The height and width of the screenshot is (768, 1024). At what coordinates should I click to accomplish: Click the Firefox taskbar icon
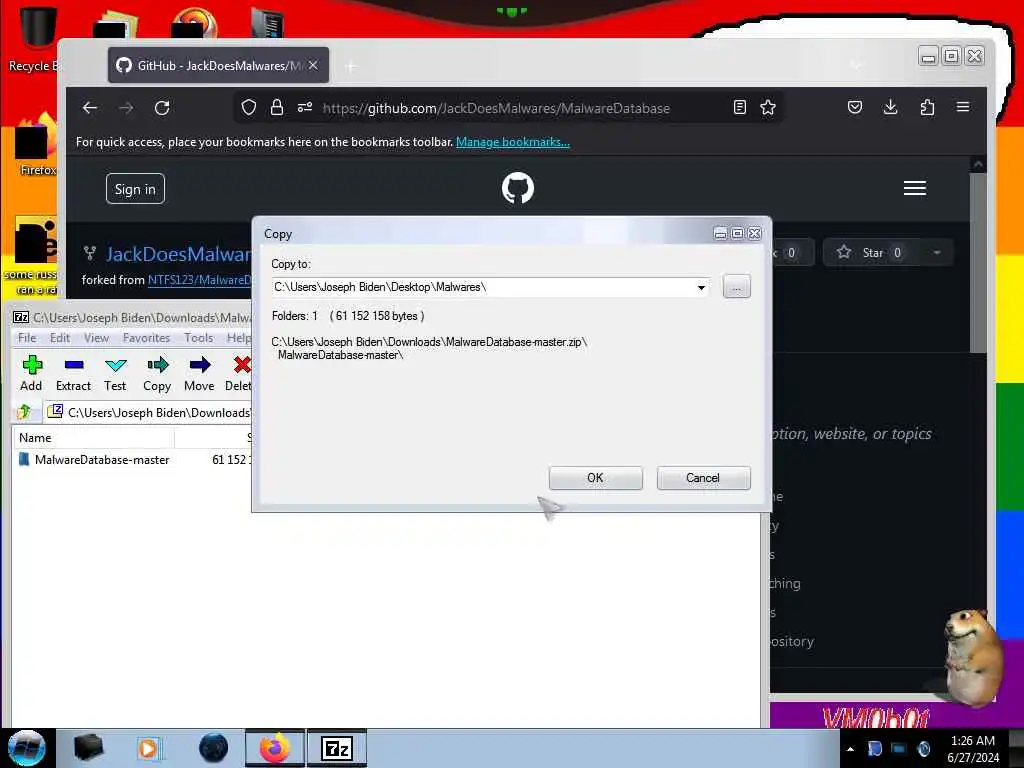point(275,748)
